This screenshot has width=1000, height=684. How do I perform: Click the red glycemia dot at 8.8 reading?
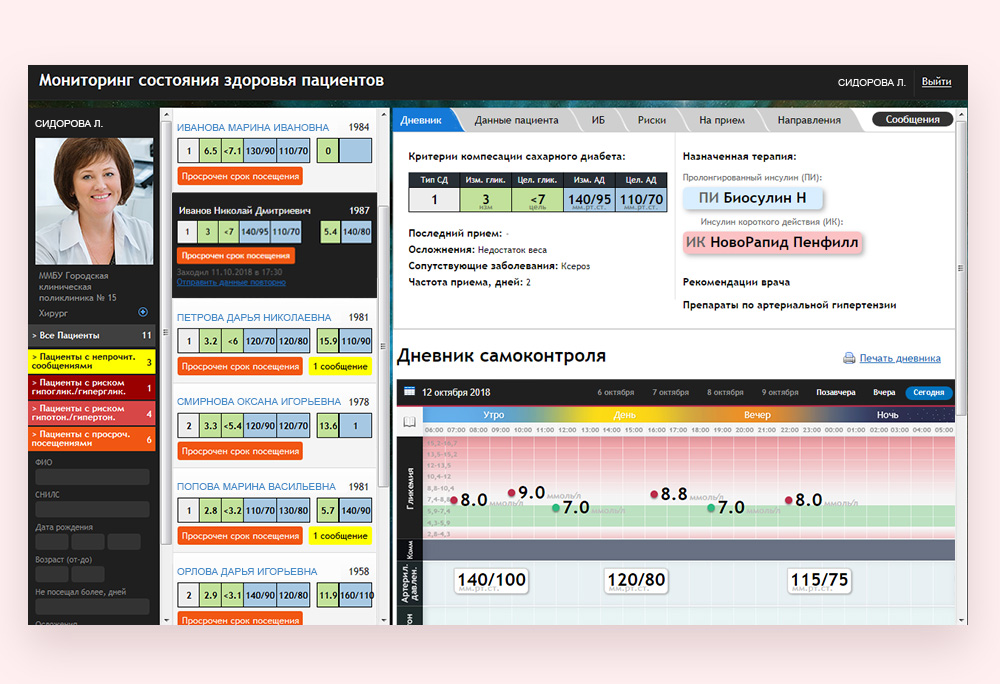tap(654, 494)
